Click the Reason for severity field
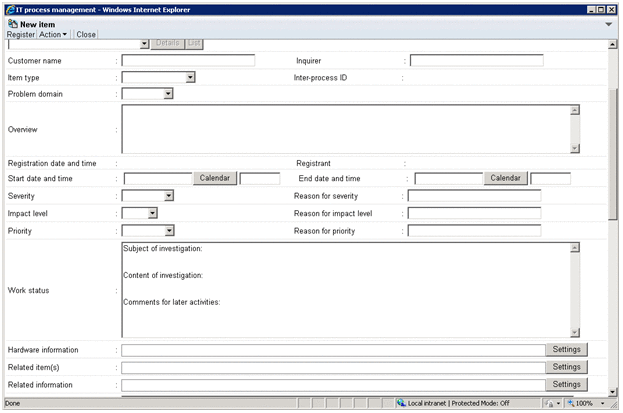Image resolution: width=623 pixels, height=413 pixels. (x=474, y=196)
